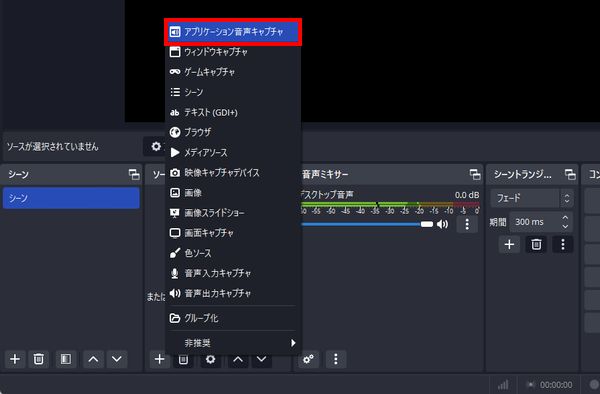The width and height of the screenshot is (600, 394).
Task: Open scene filters button in scenes panel
Action: 66,359
